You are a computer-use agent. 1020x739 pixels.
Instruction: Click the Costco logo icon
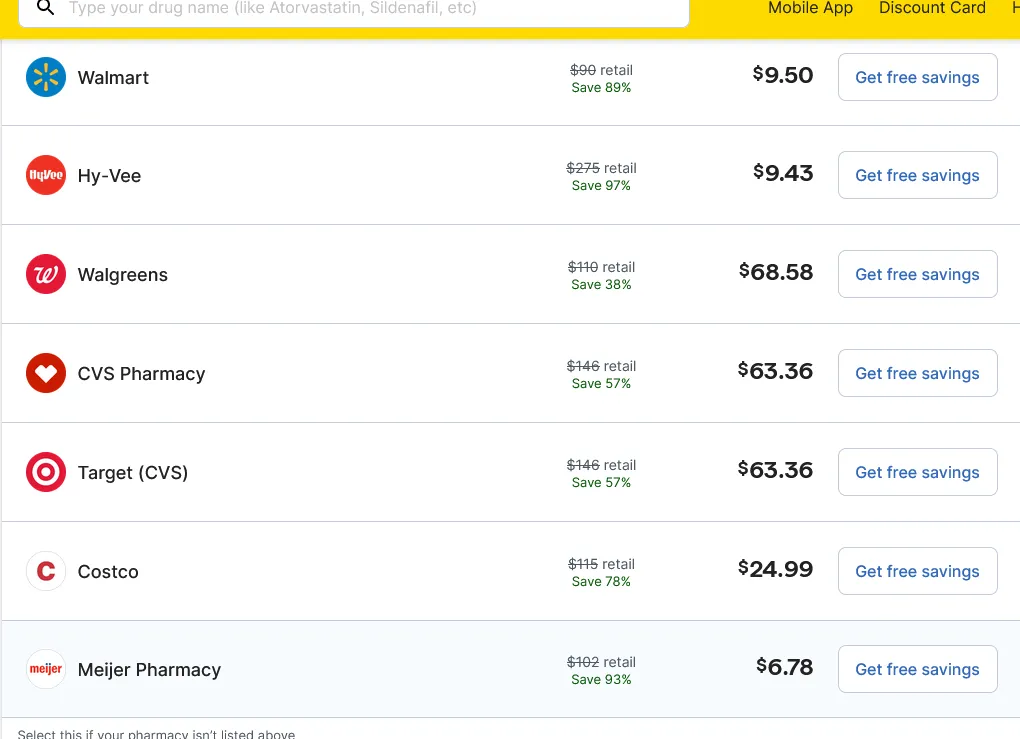pos(46,572)
